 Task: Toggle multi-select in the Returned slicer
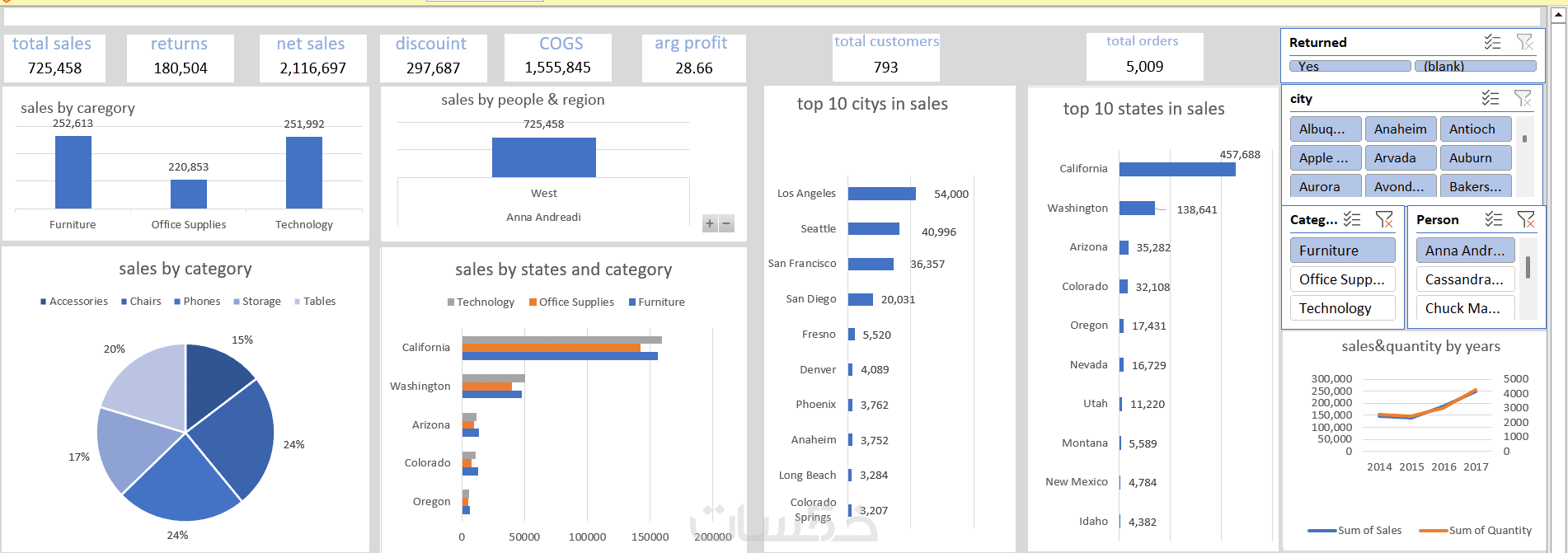tap(1492, 42)
